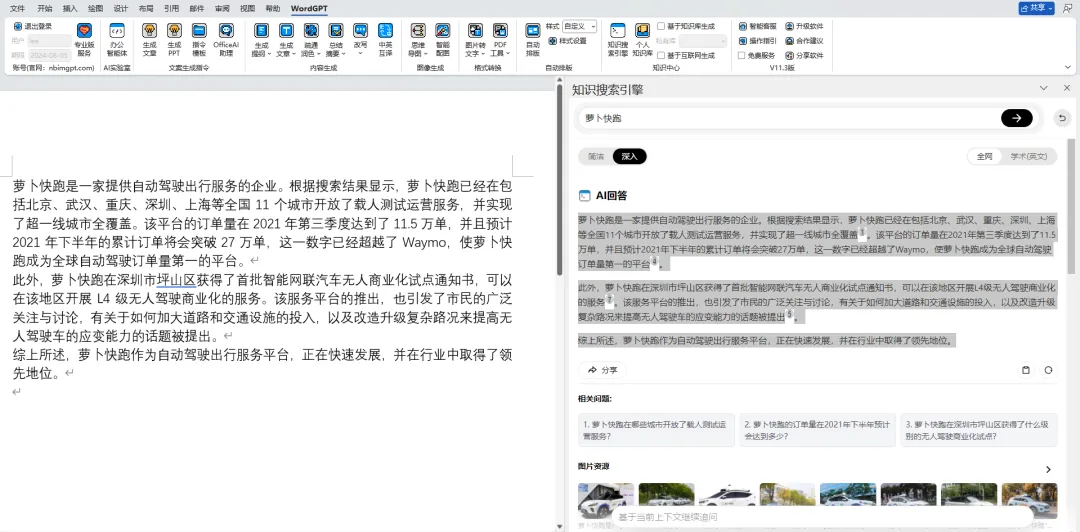The height and width of the screenshot is (532, 1080).
Task: Switch to the 审阅 tab
Action: point(222,8)
